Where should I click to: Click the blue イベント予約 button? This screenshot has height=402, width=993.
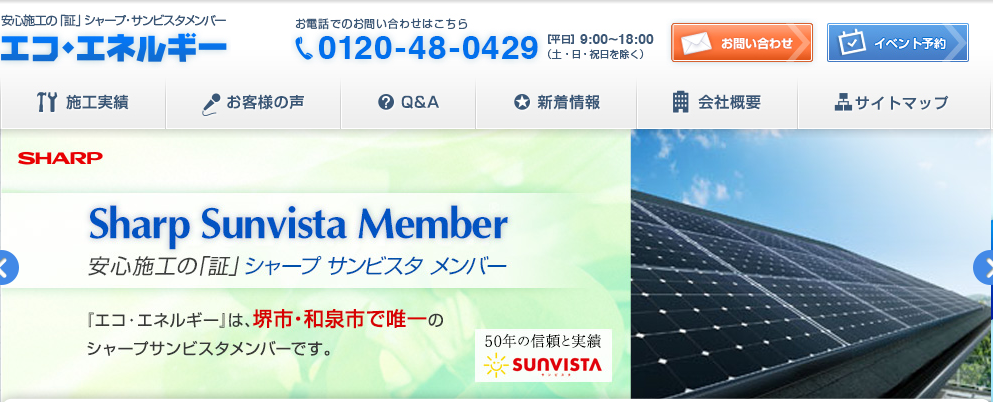(897, 42)
